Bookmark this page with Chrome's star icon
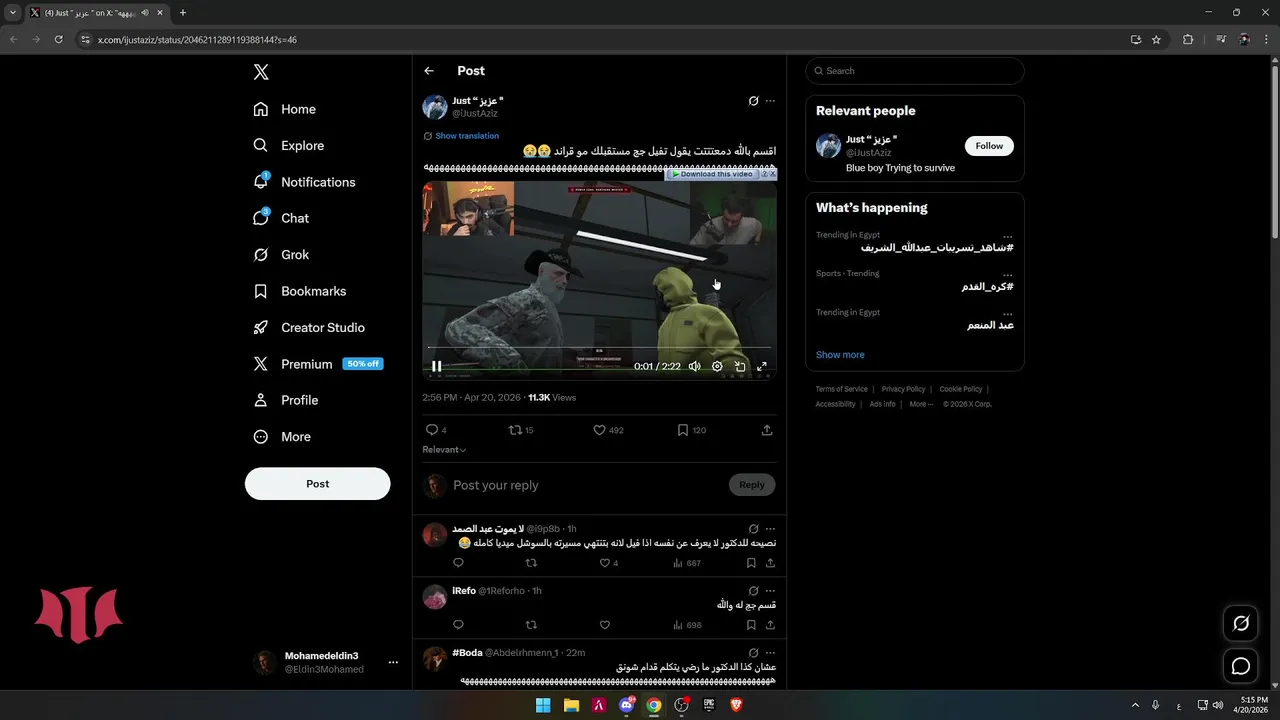This screenshot has width=1280, height=720. [x=1156, y=40]
